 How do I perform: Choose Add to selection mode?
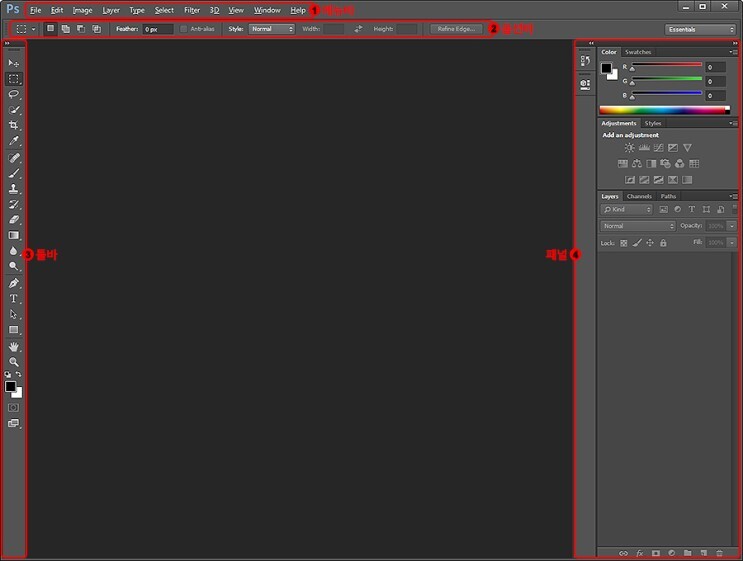(65, 29)
